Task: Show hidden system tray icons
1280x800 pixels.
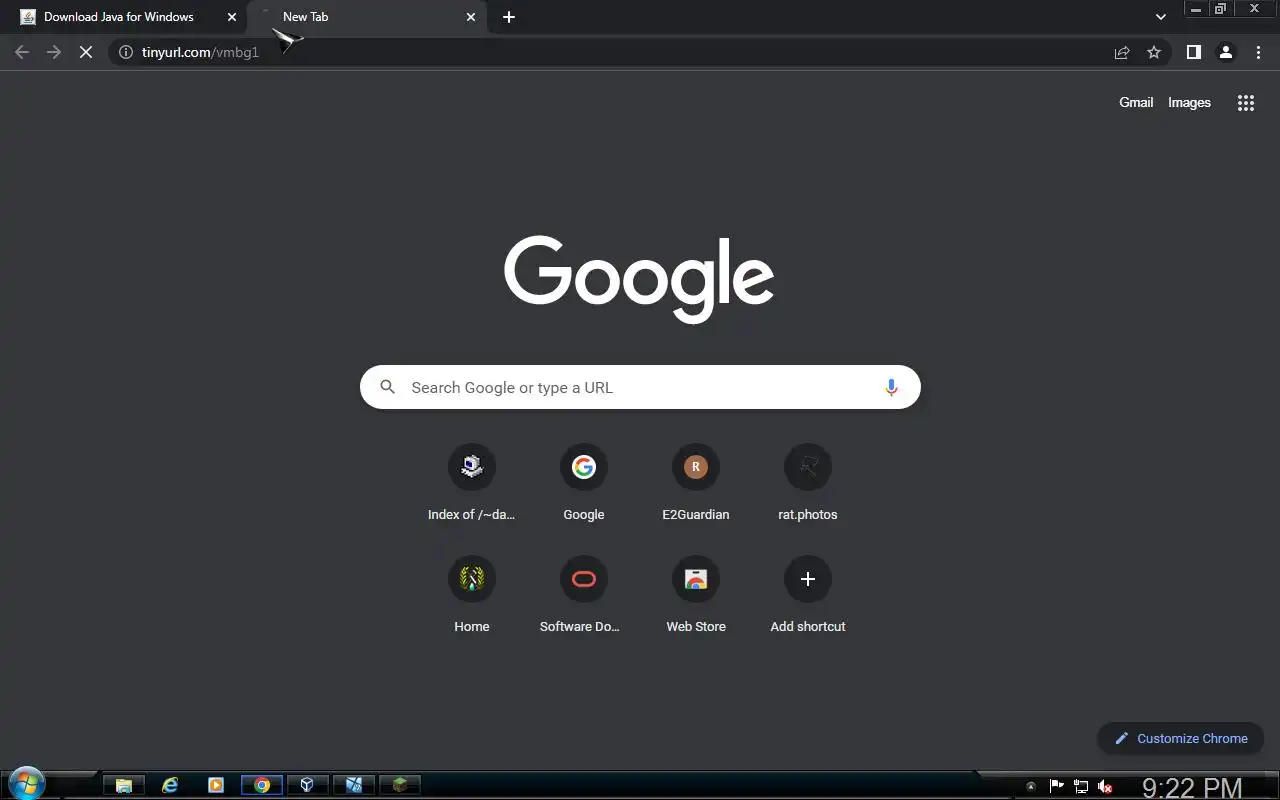Action: pyautogui.click(x=1031, y=786)
